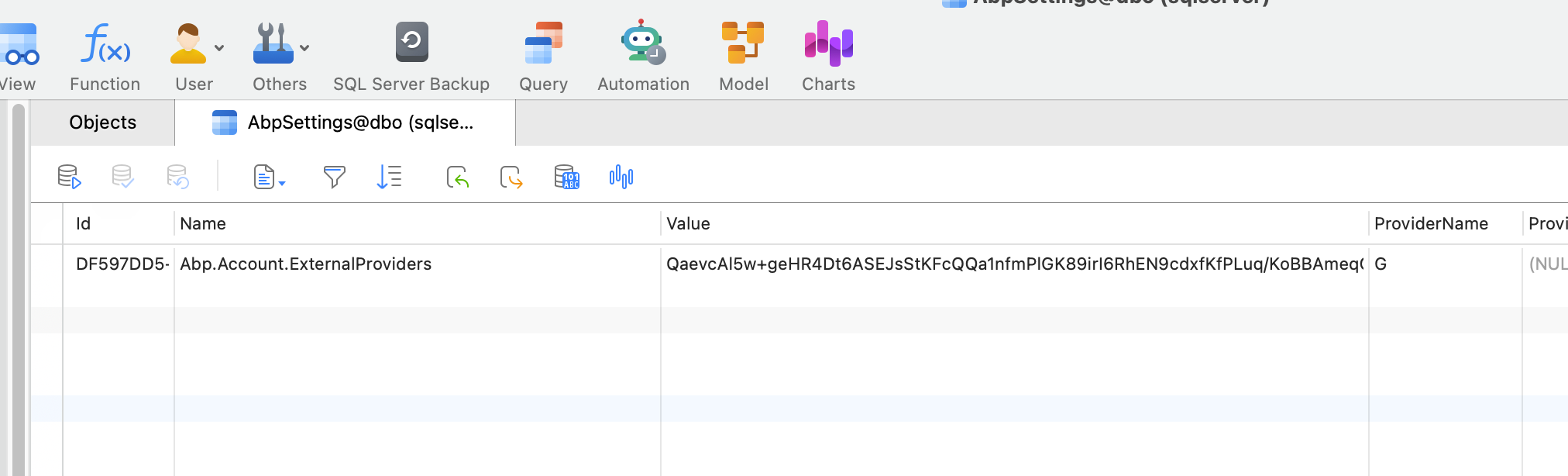Click the User toolbar icon
The height and width of the screenshot is (476, 1568).
188,44
